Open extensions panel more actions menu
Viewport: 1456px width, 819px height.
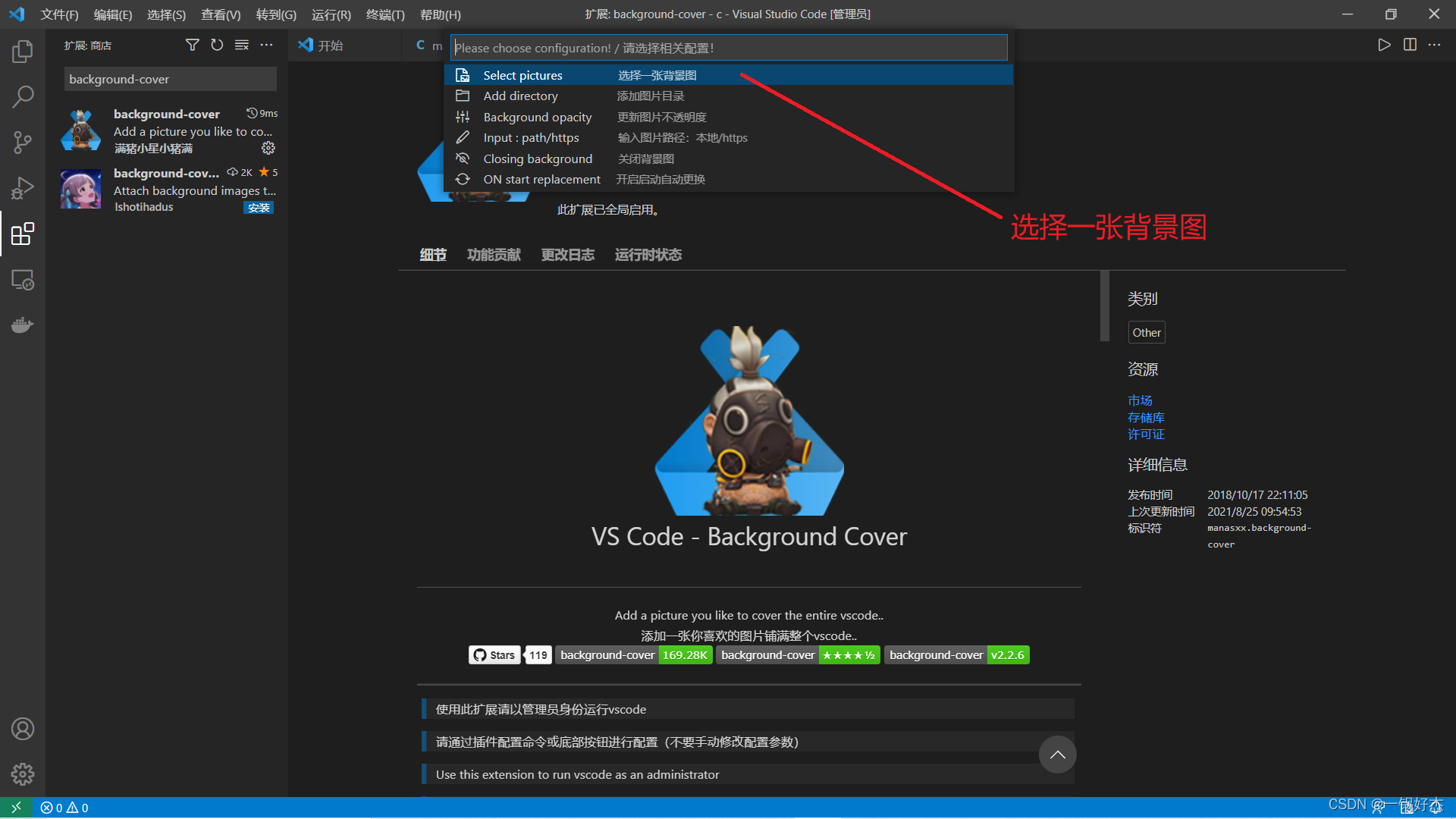[266, 45]
